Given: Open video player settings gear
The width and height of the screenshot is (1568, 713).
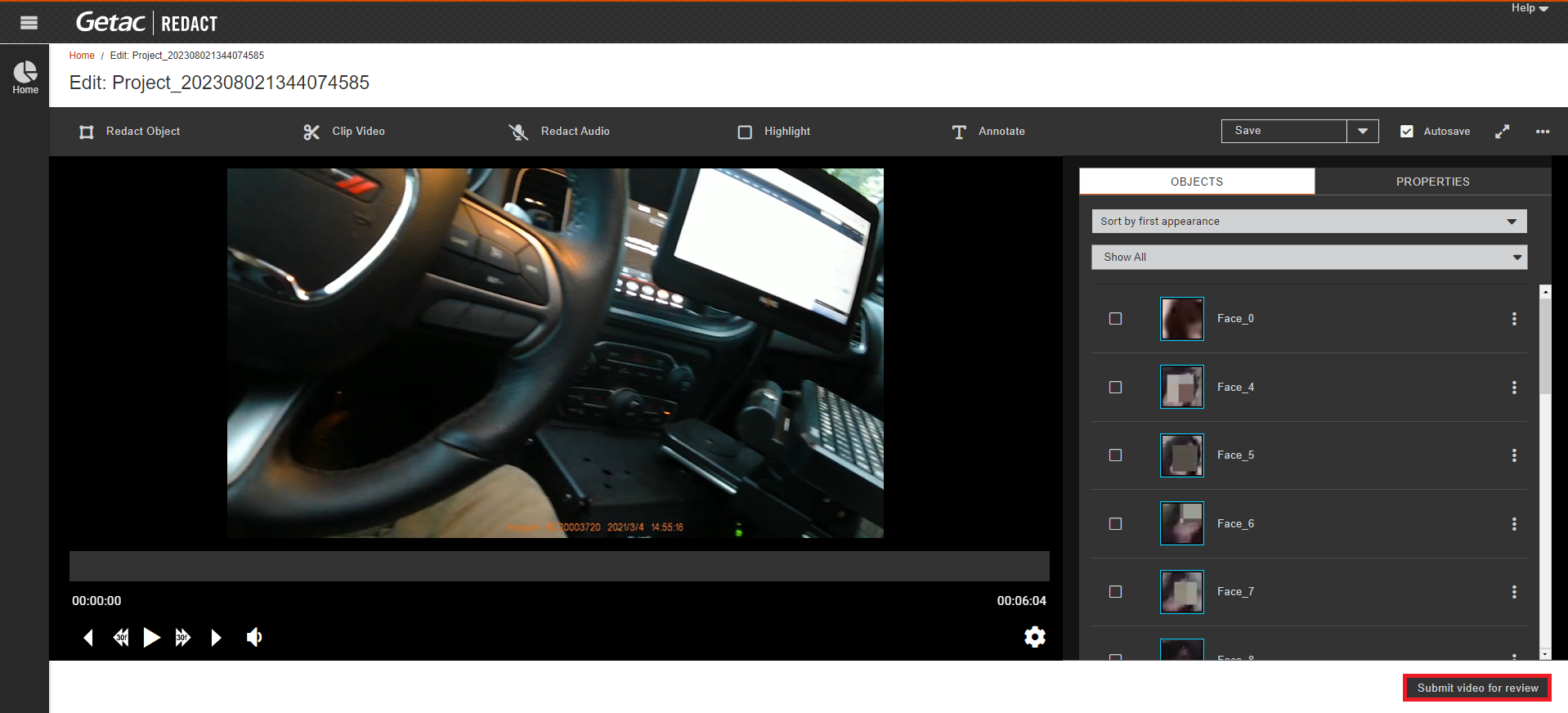Looking at the screenshot, I should tap(1035, 637).
